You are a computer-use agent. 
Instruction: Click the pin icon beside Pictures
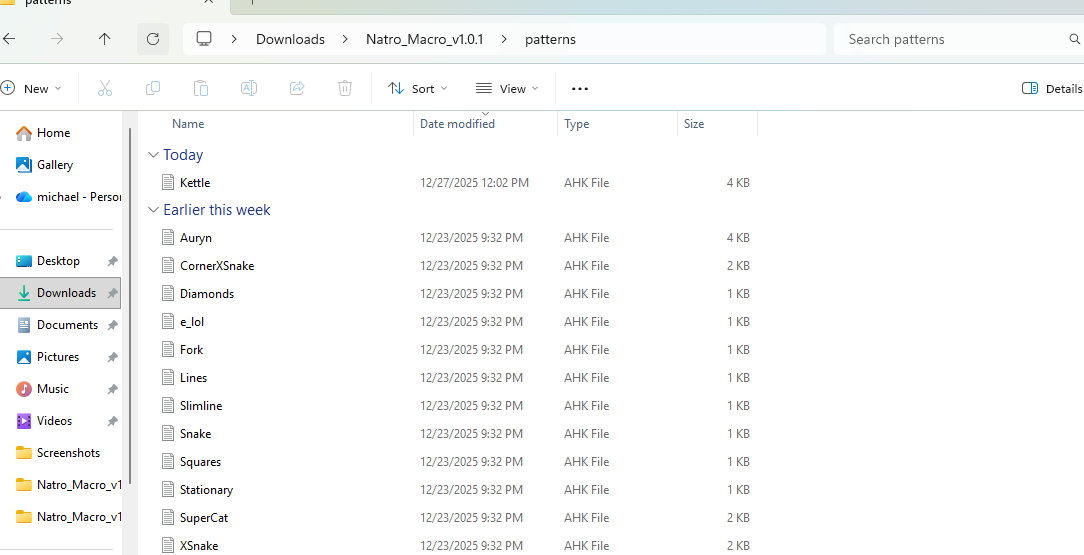(112, 357)
